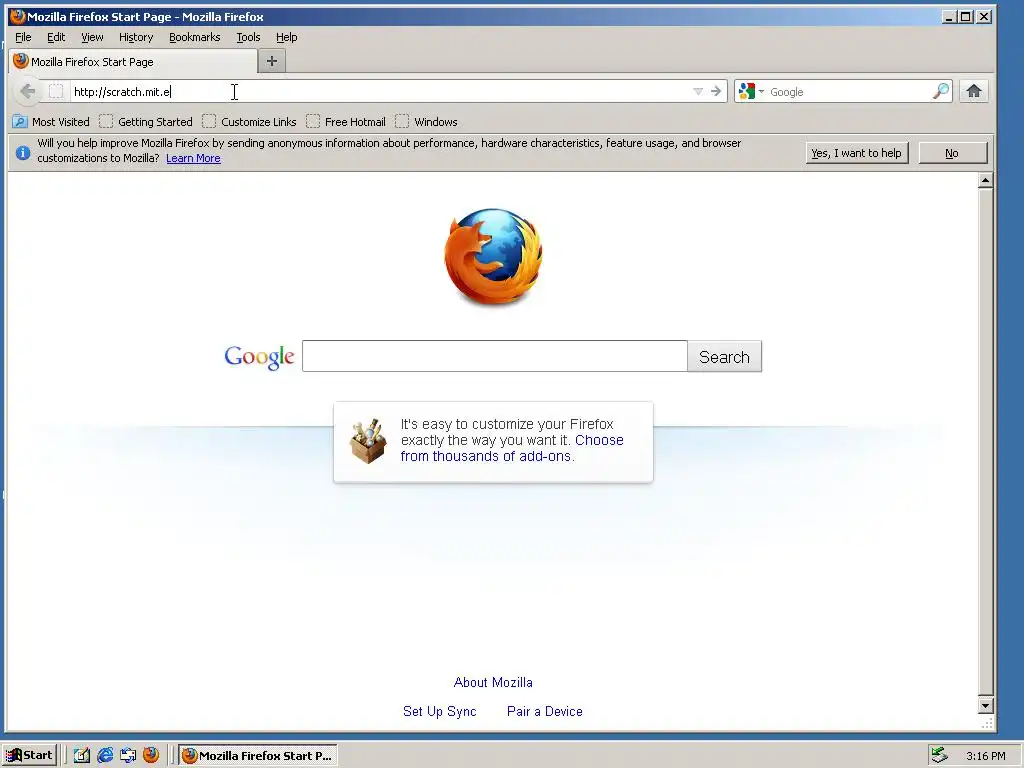
Task: Open a new tab with plus button
Action: pyautogui.click(x=272, y=61)
